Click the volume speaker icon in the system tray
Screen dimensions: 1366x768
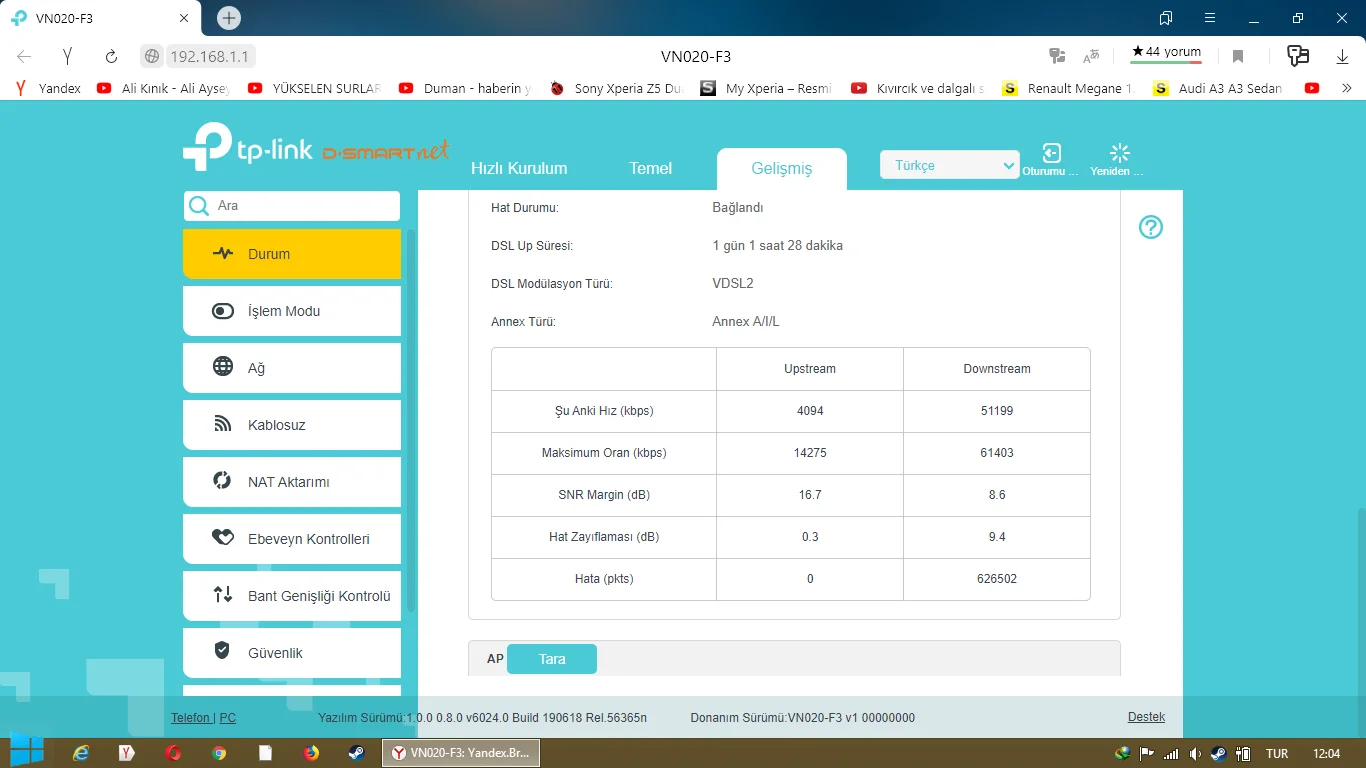[x=1196, y=753]
